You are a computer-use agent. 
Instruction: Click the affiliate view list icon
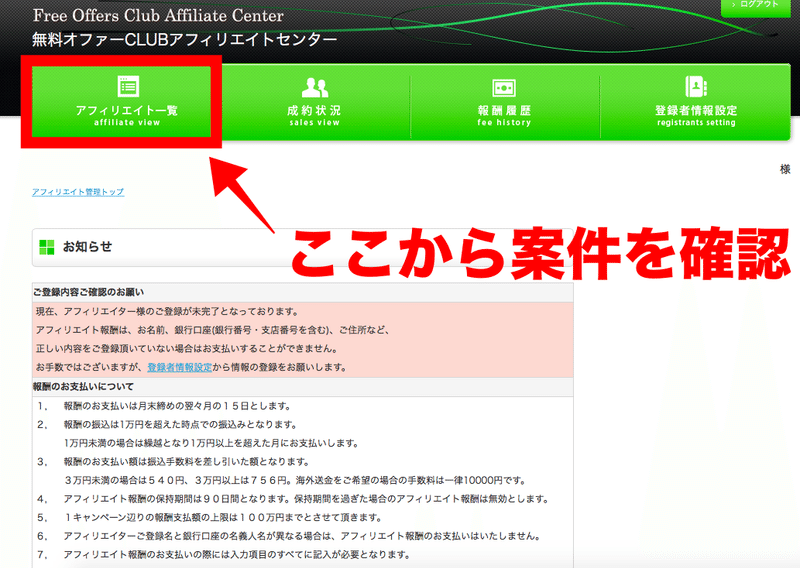tap(128, 87)
